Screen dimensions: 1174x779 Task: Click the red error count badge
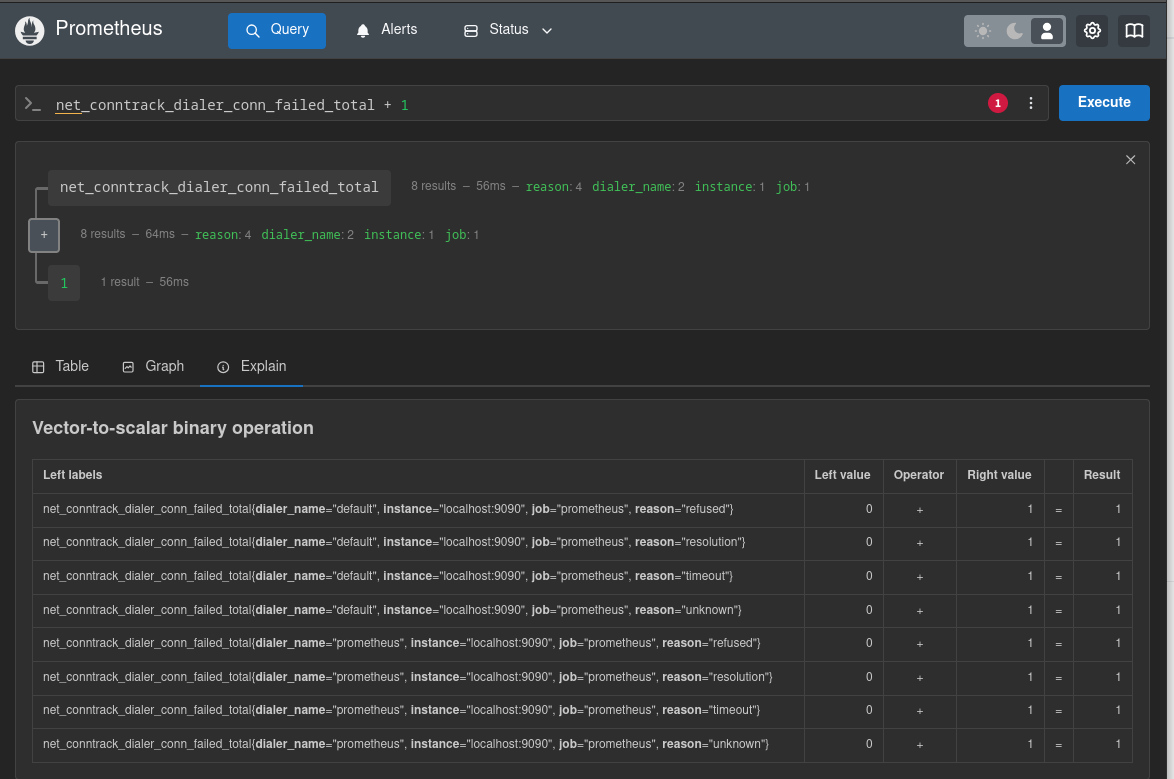coord(997,103)
